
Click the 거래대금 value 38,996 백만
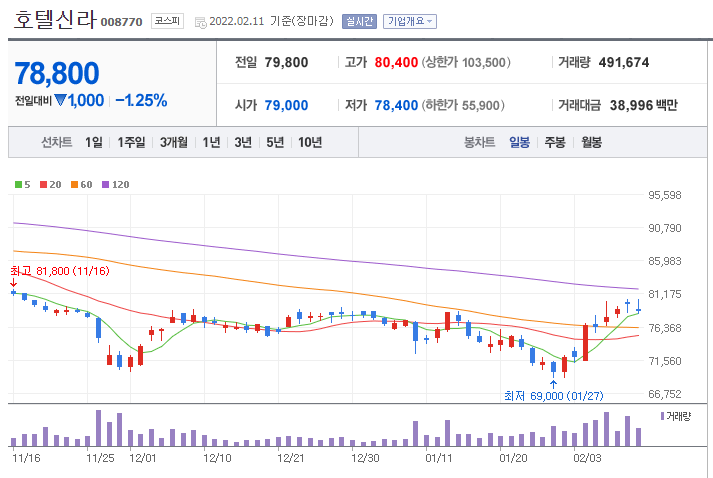click(643, 106)
